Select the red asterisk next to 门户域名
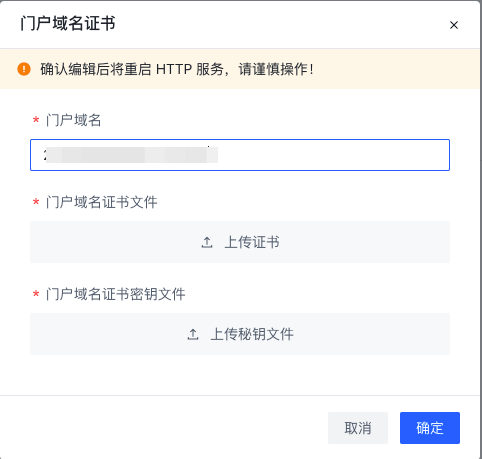This screenshot has width=482, height=459. coord(36,120)
